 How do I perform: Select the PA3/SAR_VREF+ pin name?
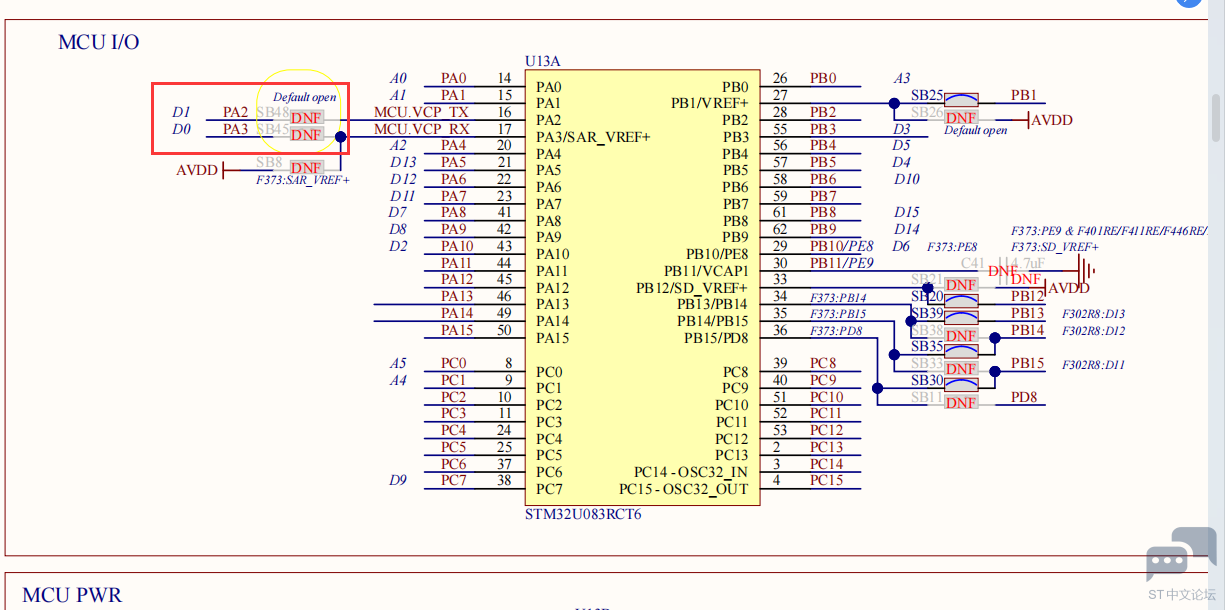point(593,137)
